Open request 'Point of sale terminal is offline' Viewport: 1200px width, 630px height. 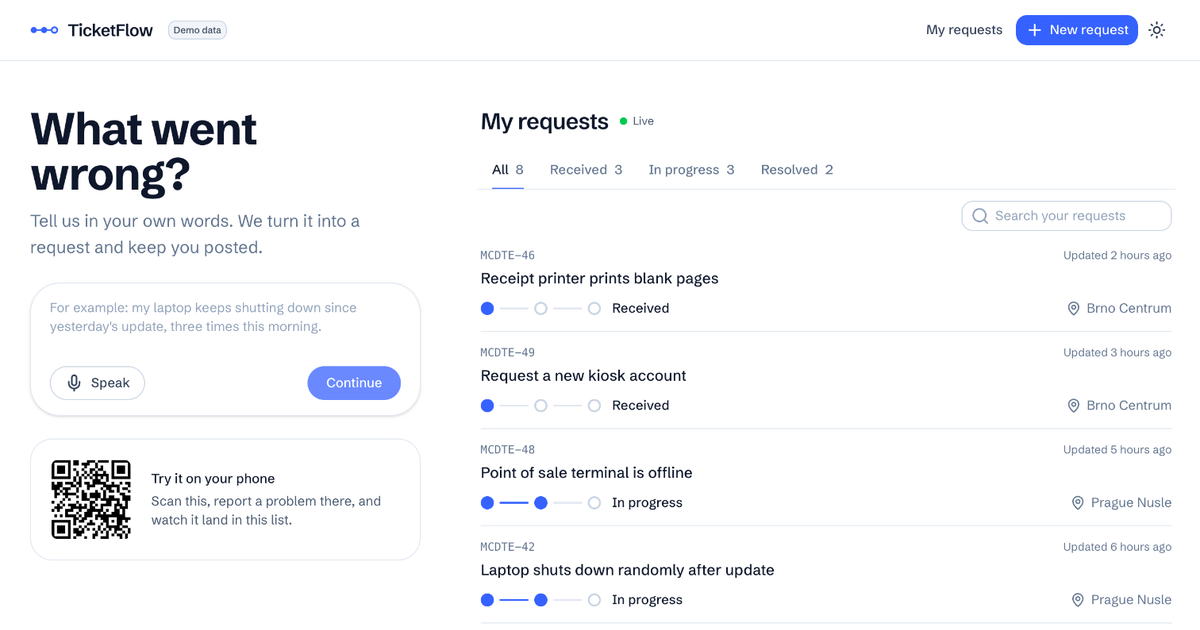coord(587,472)
